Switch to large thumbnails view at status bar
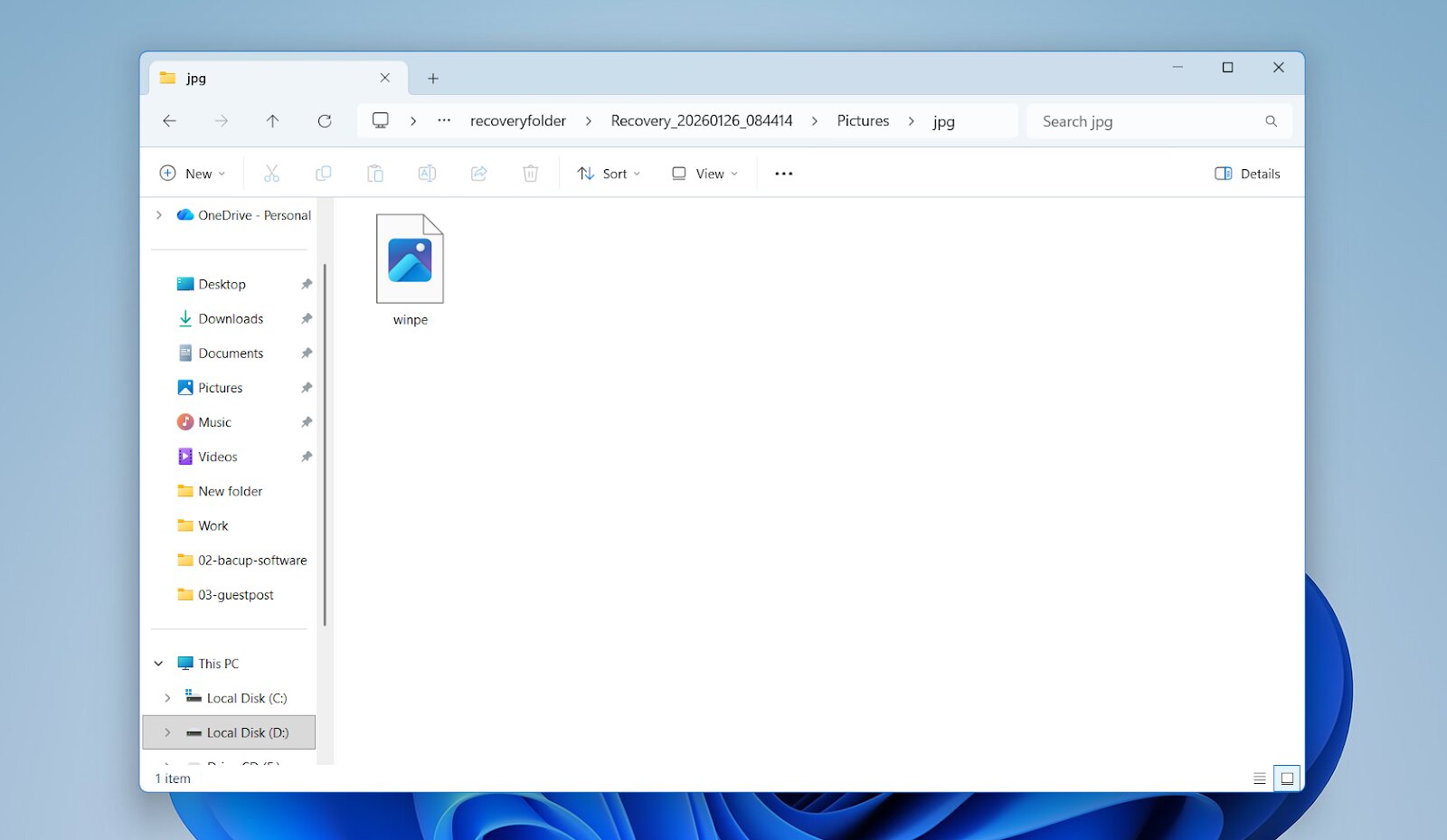1447x840 pixels. [1286, 777]
